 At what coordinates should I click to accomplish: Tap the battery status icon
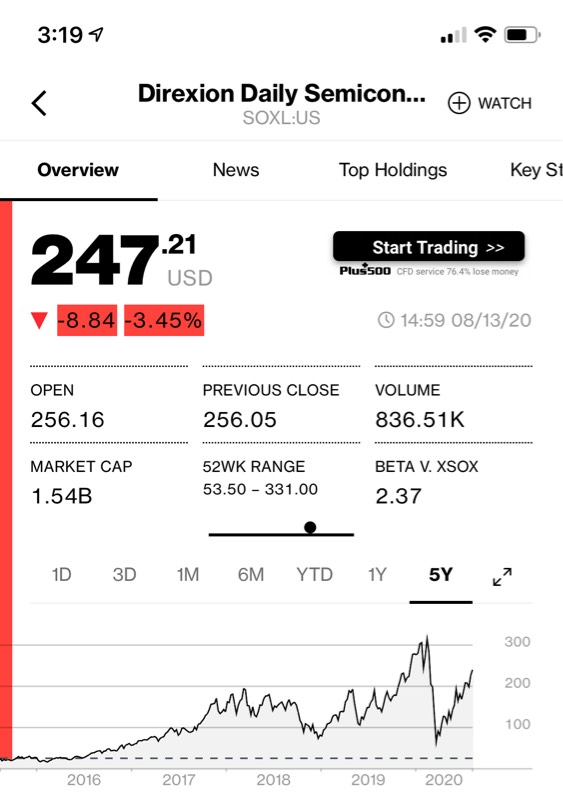[523, 35]
